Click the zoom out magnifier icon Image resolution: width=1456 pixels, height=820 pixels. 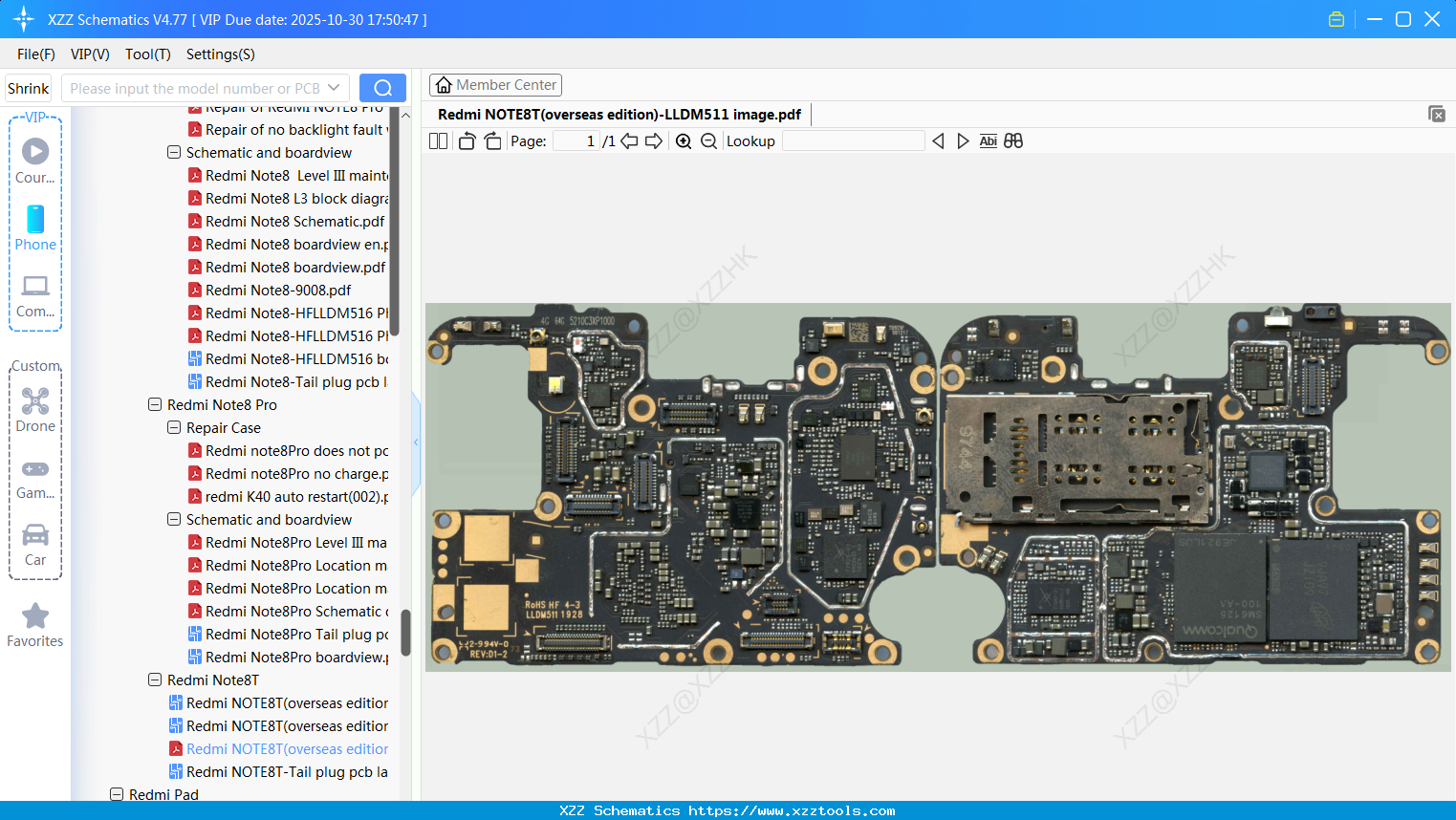(x=708, y=141)
